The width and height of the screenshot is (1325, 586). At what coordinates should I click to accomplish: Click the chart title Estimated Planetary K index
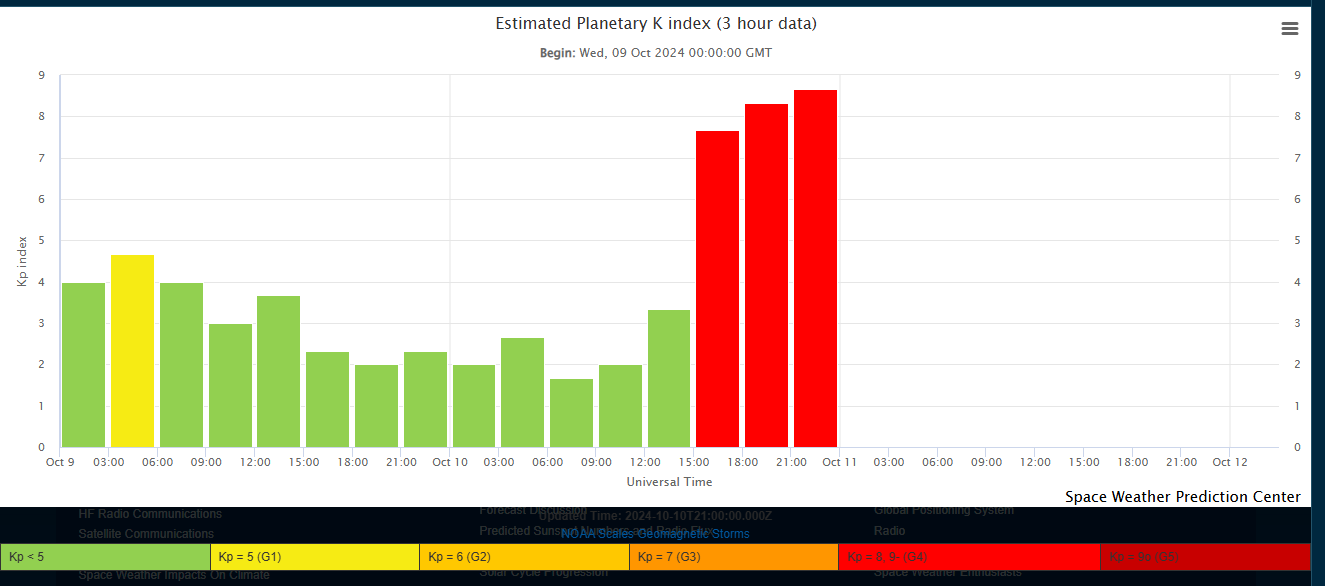656,24
